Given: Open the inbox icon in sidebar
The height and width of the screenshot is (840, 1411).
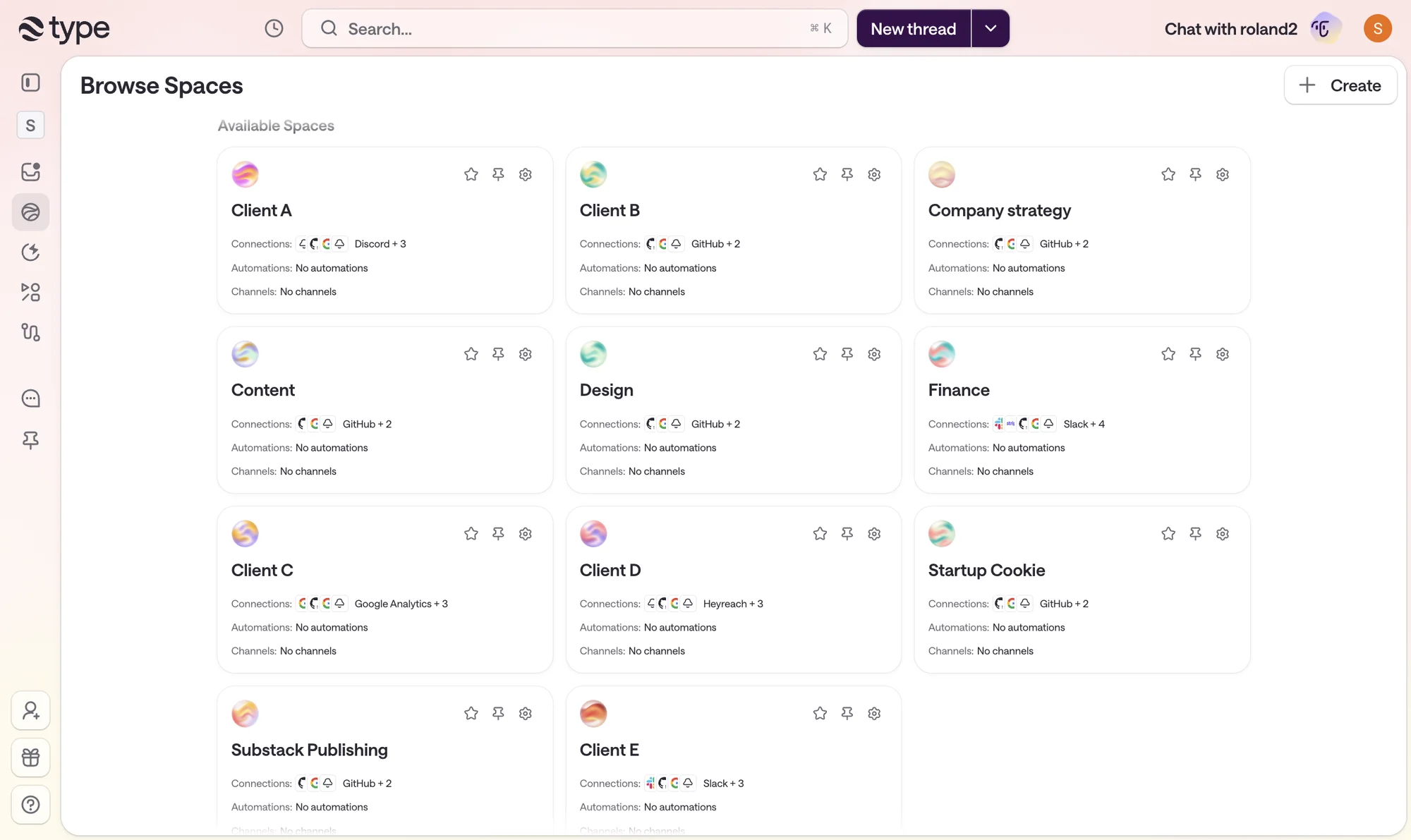Looking at the screenshot, I should (x=30, y=171).
